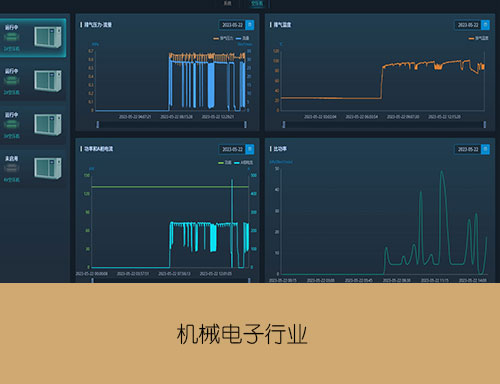
Task: Open calendar icon on 比功率 chart
Action: tap(485, 149)
